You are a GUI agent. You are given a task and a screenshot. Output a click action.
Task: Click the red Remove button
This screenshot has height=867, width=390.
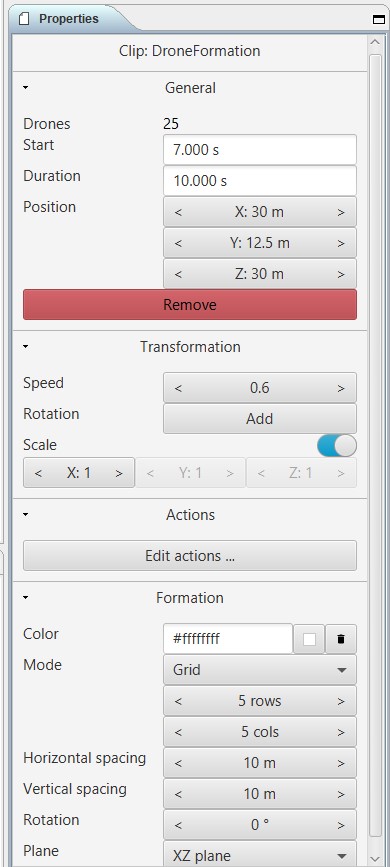pyautogui.click(x=190, y=305)
